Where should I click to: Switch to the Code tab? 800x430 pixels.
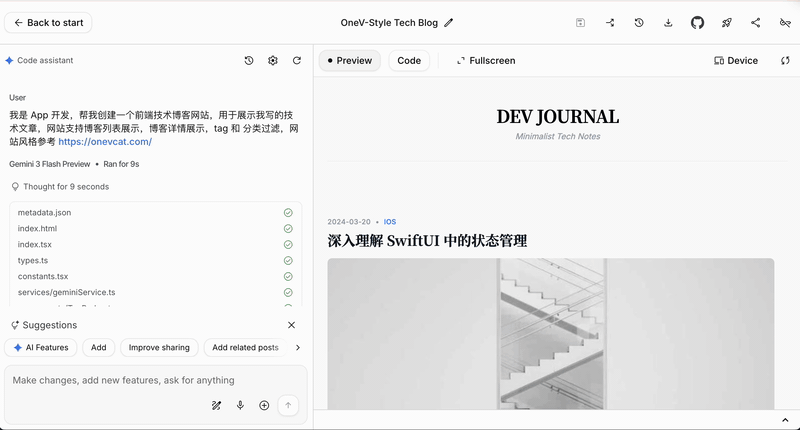(409, 60)
